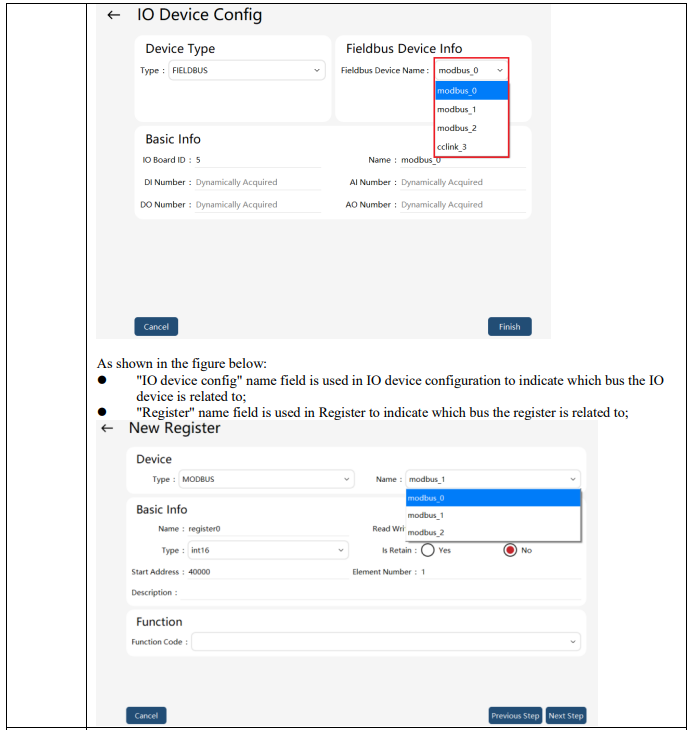This screenshot has height=730, width=693.
Task: Click the Start Address field
Action: click(268, 572)
